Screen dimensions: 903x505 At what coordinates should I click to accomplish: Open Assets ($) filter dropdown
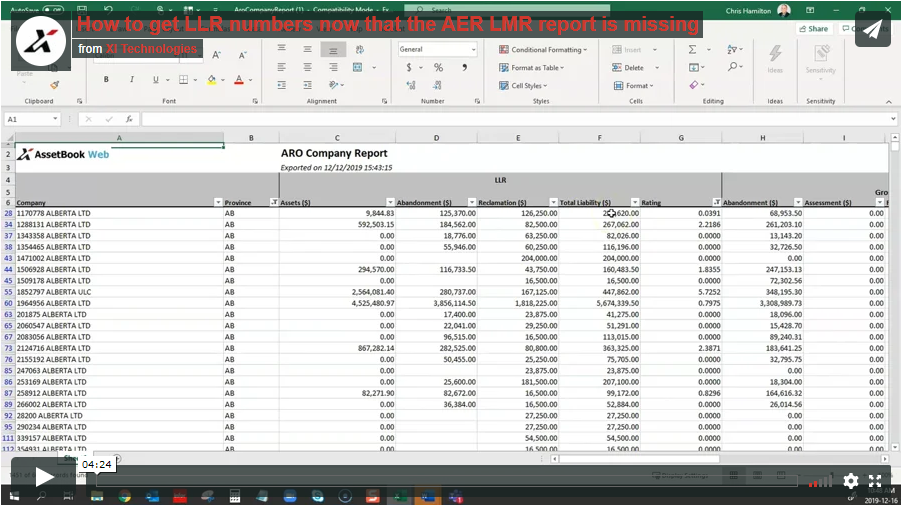click(x=390, y=203)
